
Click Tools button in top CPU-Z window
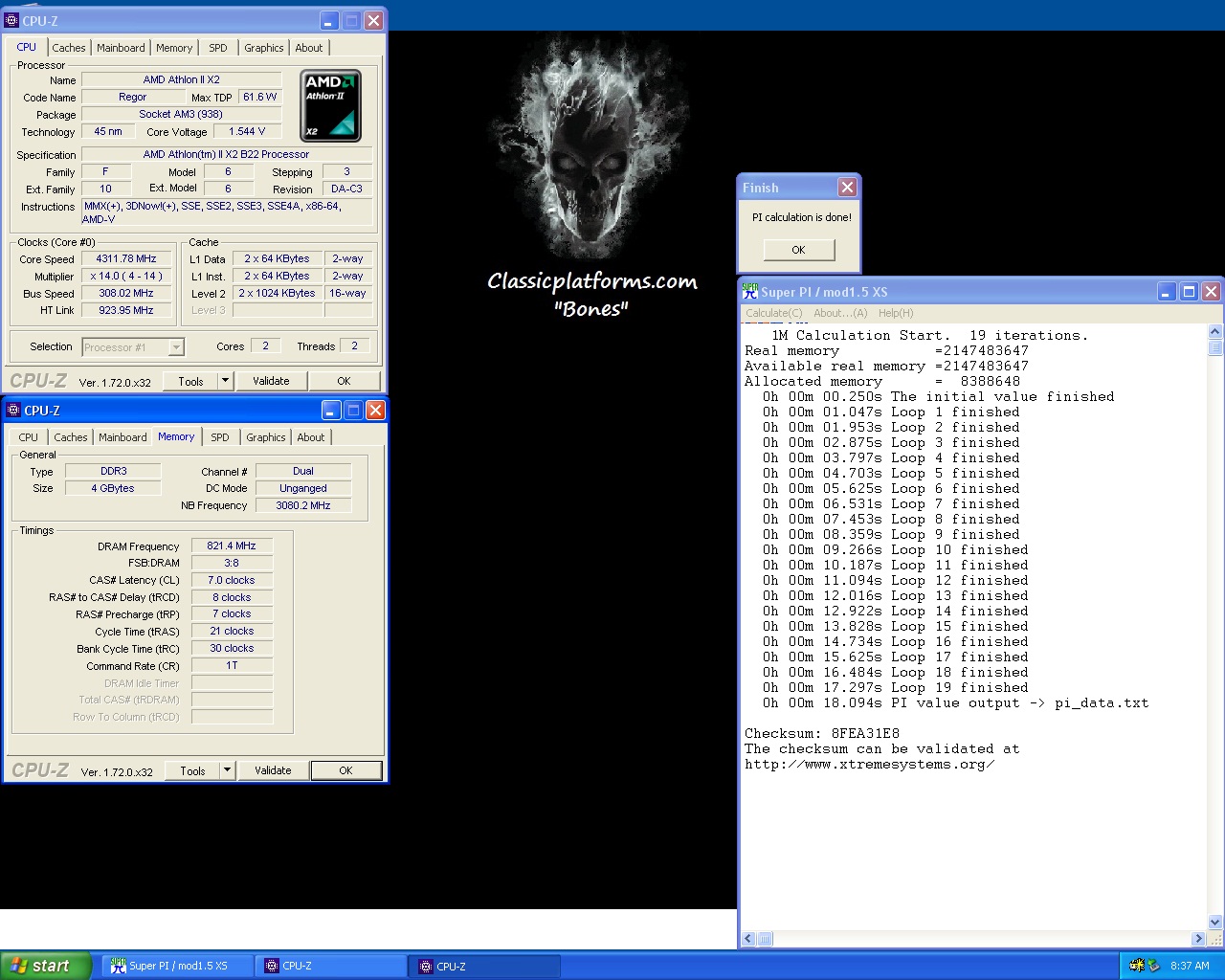(x=191, y=381)
